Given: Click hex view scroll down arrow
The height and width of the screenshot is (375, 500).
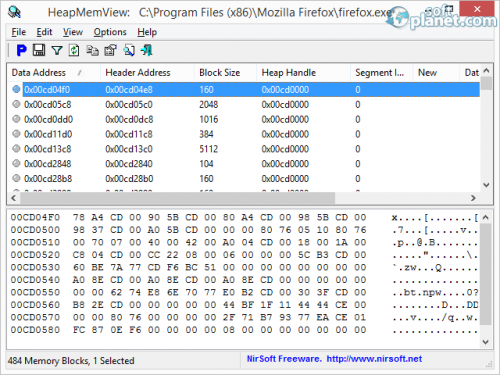Looking at the screenshot, I should pos(486,342).
